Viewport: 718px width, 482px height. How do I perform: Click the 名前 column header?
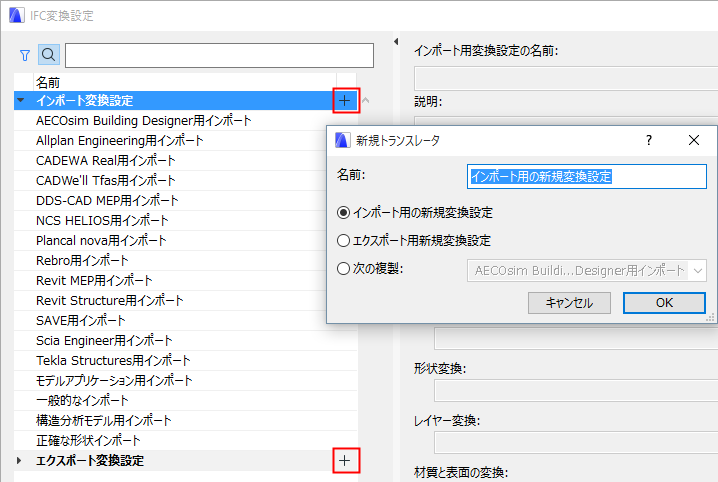click(x=185, y=82)
